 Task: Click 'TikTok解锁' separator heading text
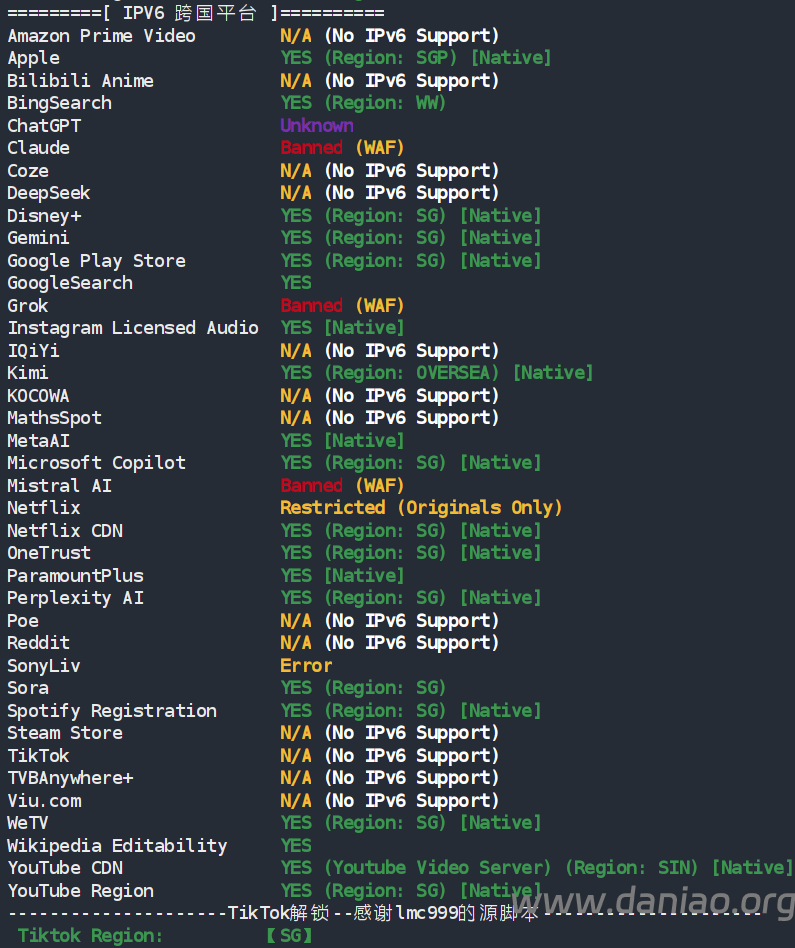click(x=278, y=913)
